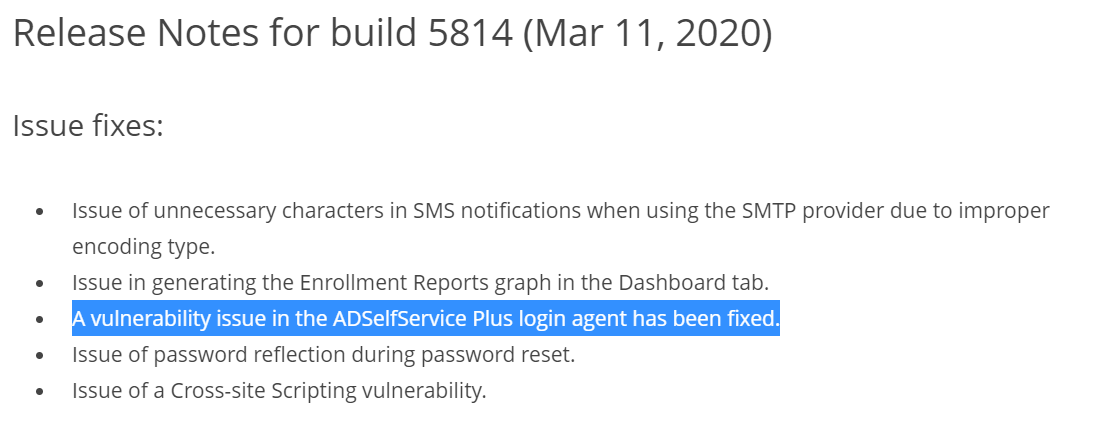
Task: Click the line about unnecessary characters in SMS
Action: pos(560,211)
